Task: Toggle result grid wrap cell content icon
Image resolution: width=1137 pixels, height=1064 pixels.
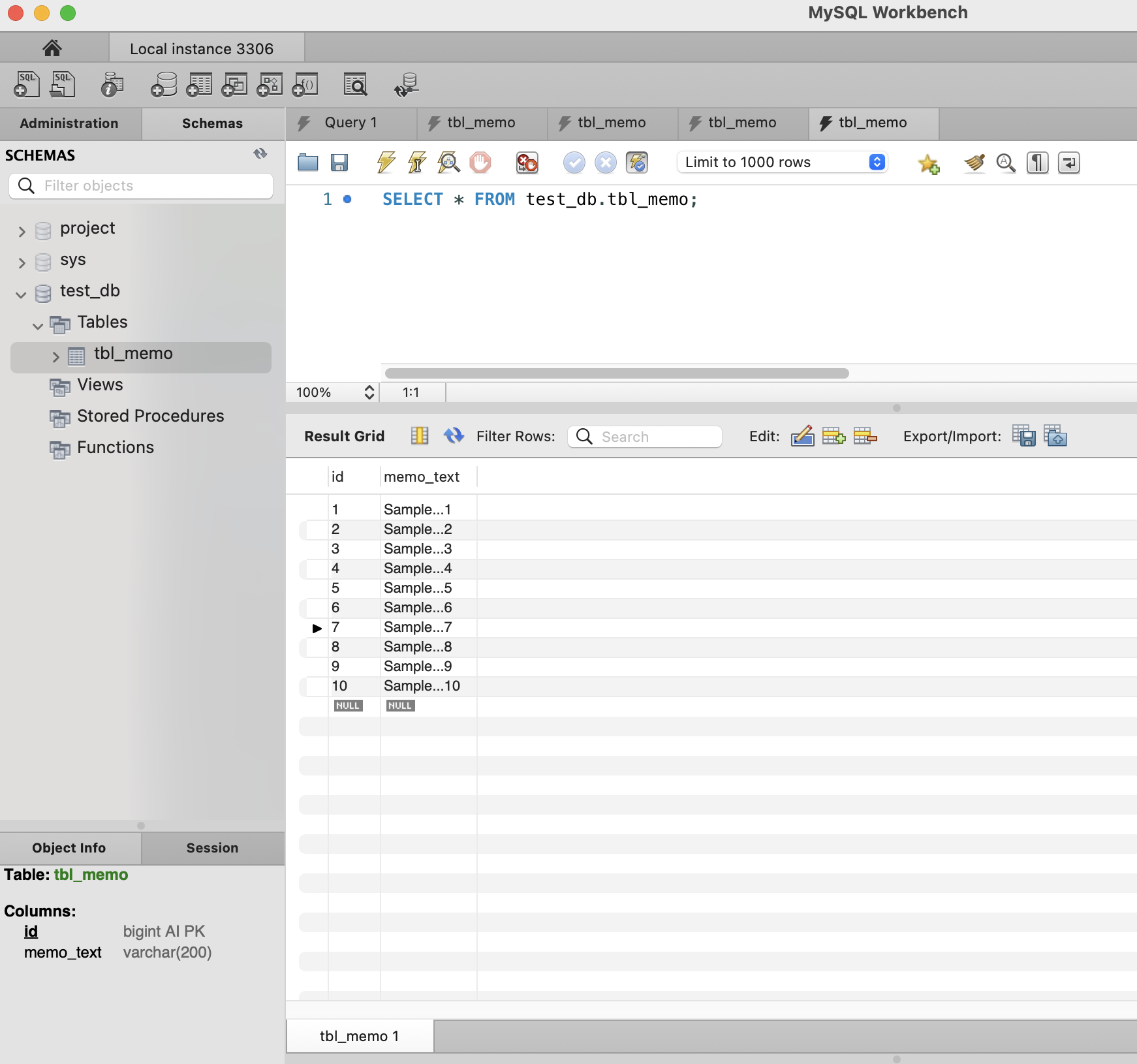Action: tap(420, 435)
